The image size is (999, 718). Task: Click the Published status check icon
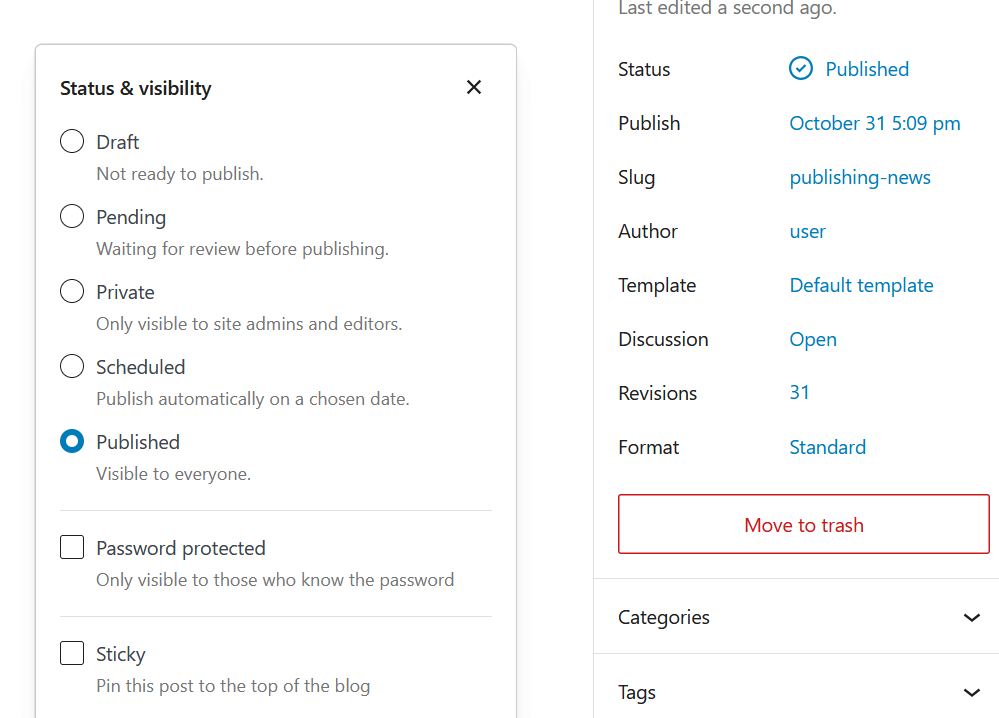[801, 69]
